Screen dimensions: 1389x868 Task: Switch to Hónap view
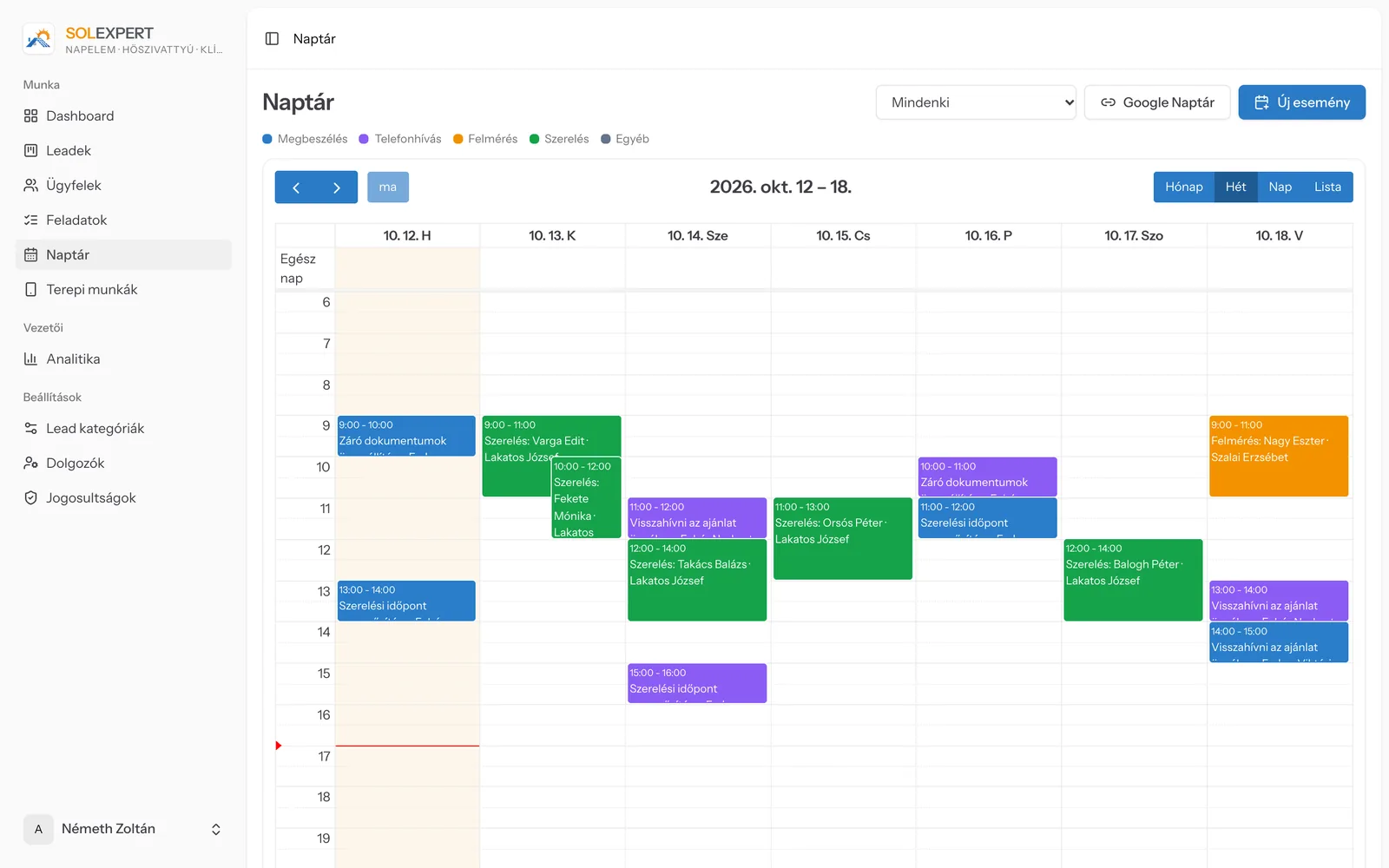click(x=1183, y=187)
